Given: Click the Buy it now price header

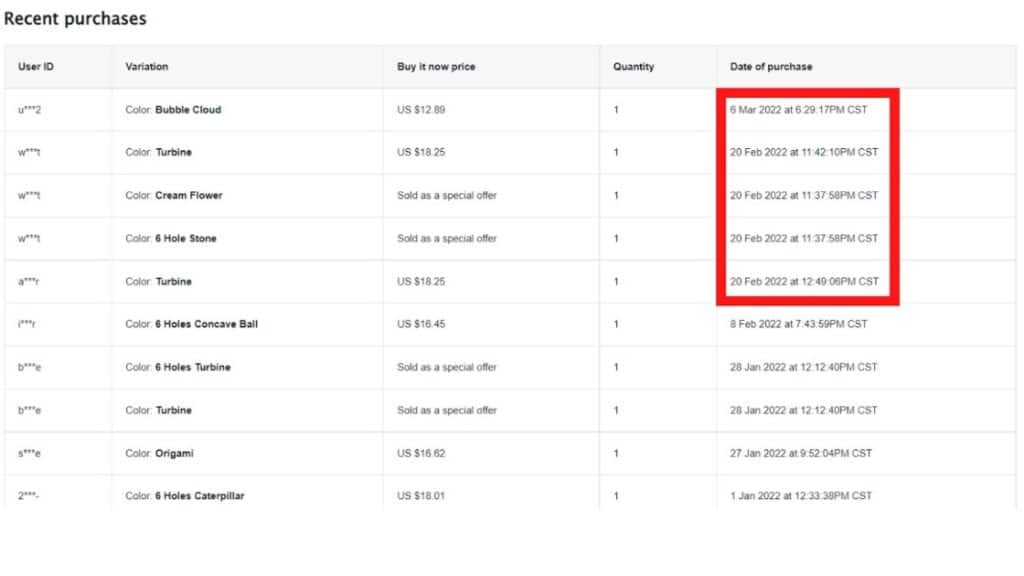Looking at the screenshot, I should [x=436, y=67].
